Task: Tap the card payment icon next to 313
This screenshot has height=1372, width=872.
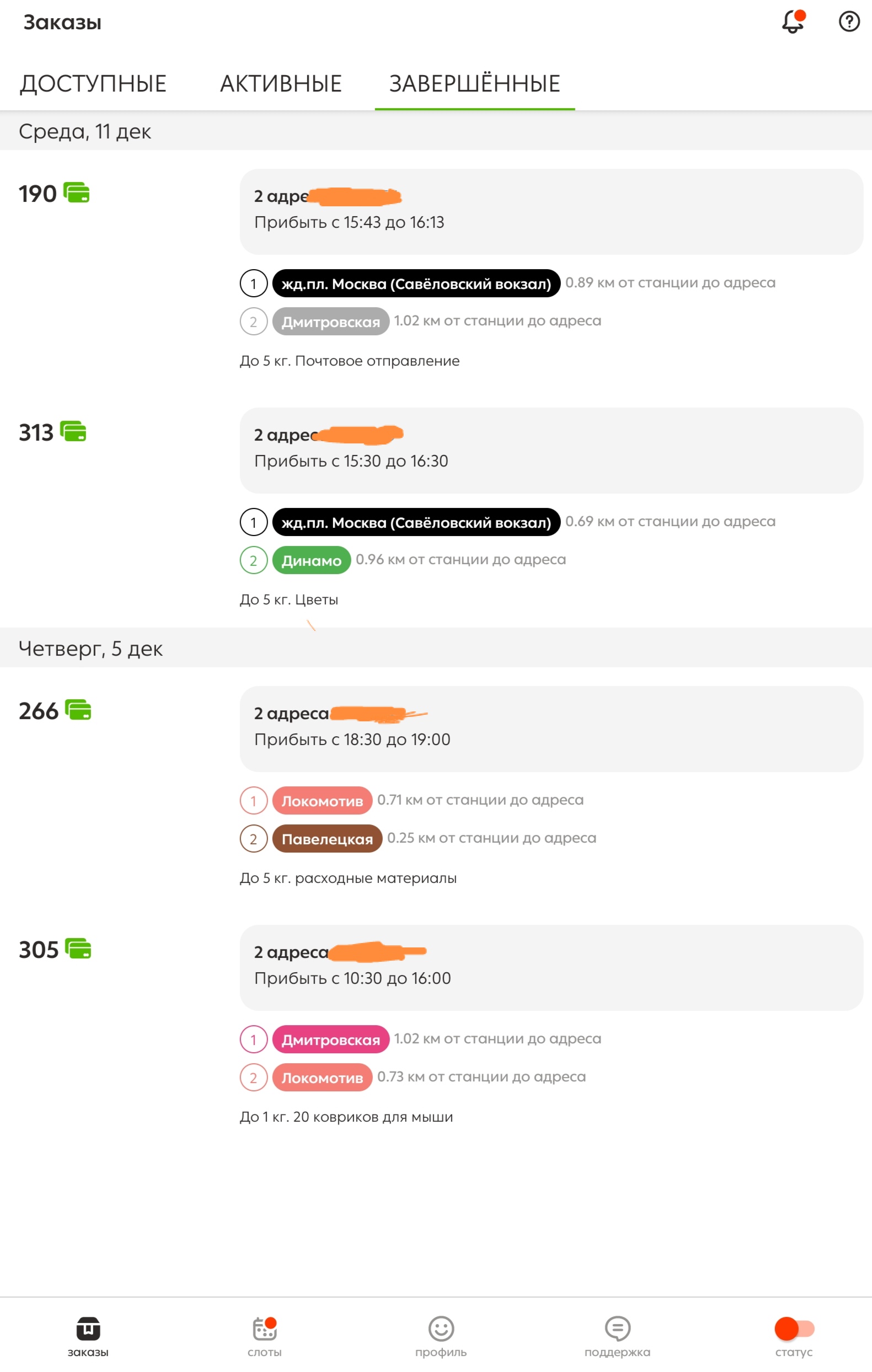Action: pos(73,431)
